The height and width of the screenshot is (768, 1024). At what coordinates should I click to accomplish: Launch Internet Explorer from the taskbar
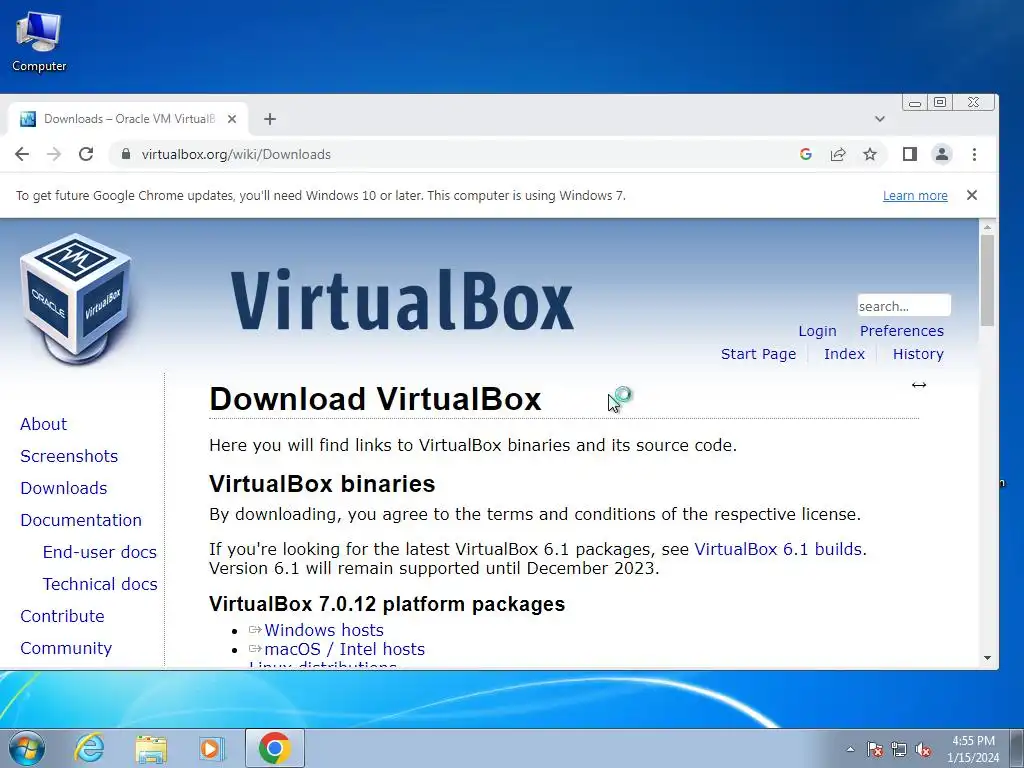[x=89, y=748]
